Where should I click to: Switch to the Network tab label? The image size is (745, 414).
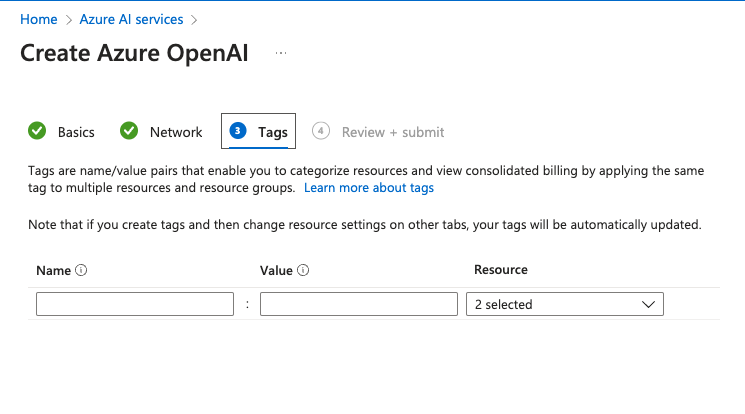pyautogui.click(x=176, y=132)
